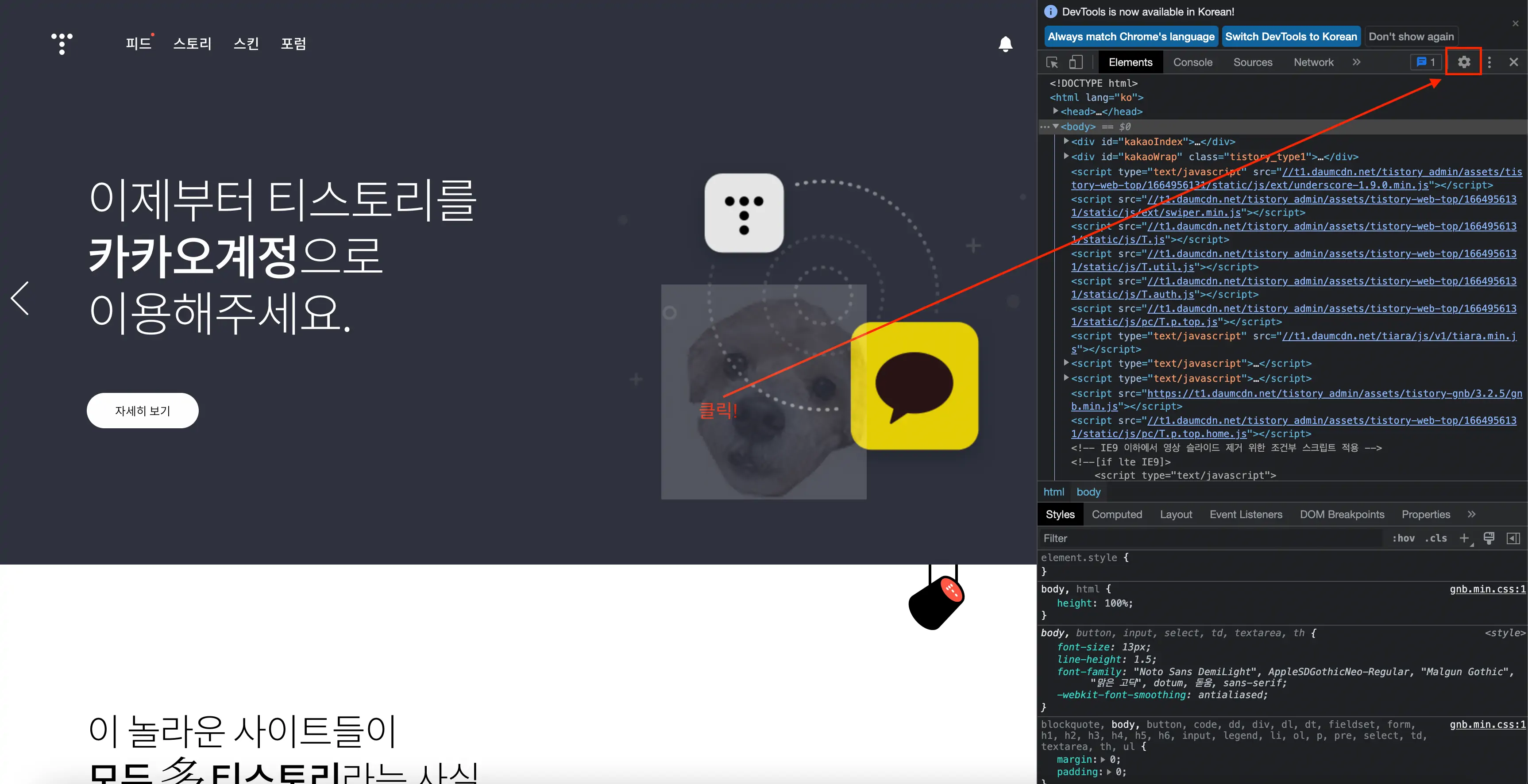
Task: Open the element state brush icon in Styles
Action: [1489, 538]
